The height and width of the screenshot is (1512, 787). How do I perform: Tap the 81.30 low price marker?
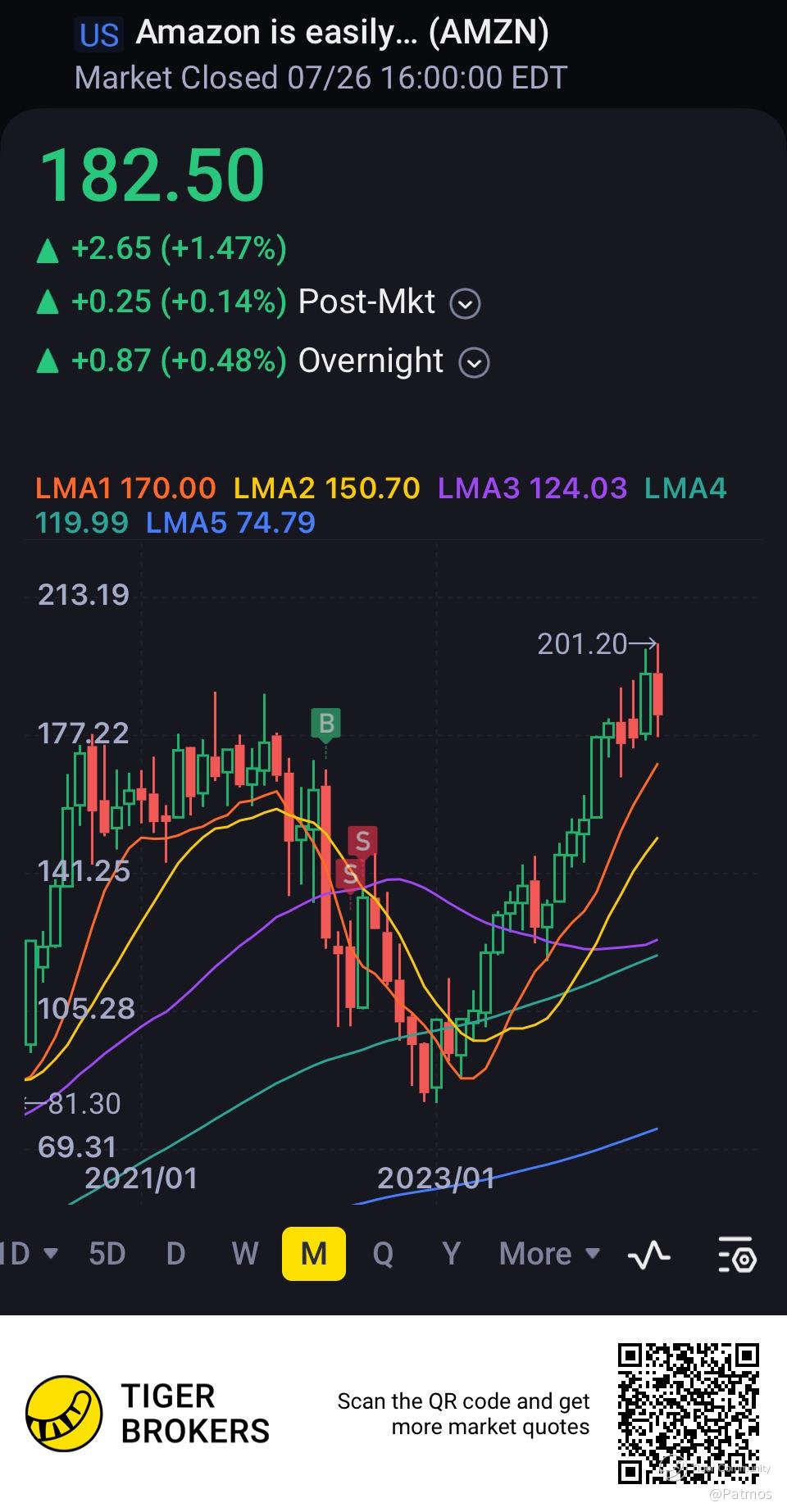tap(74, 1104)
